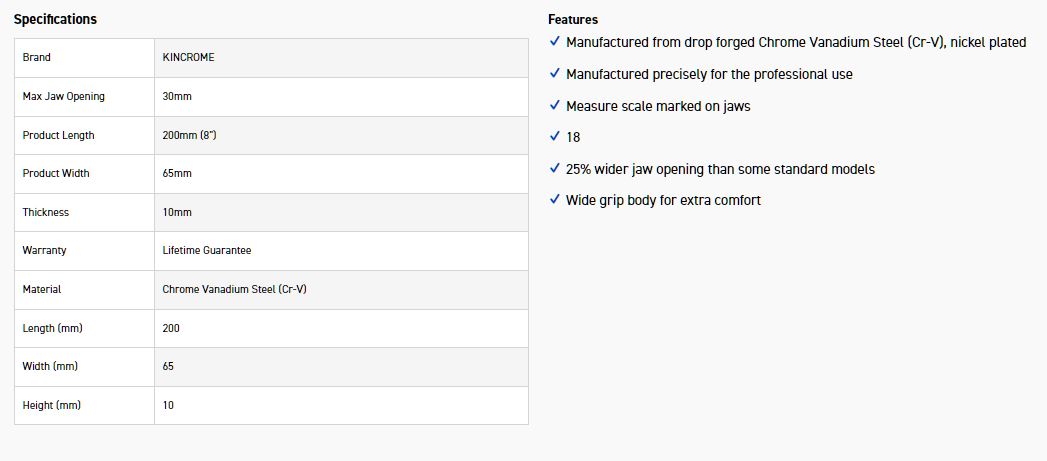Click the Features heading
Screen dimensions: 1047x461
click(573, 19)
